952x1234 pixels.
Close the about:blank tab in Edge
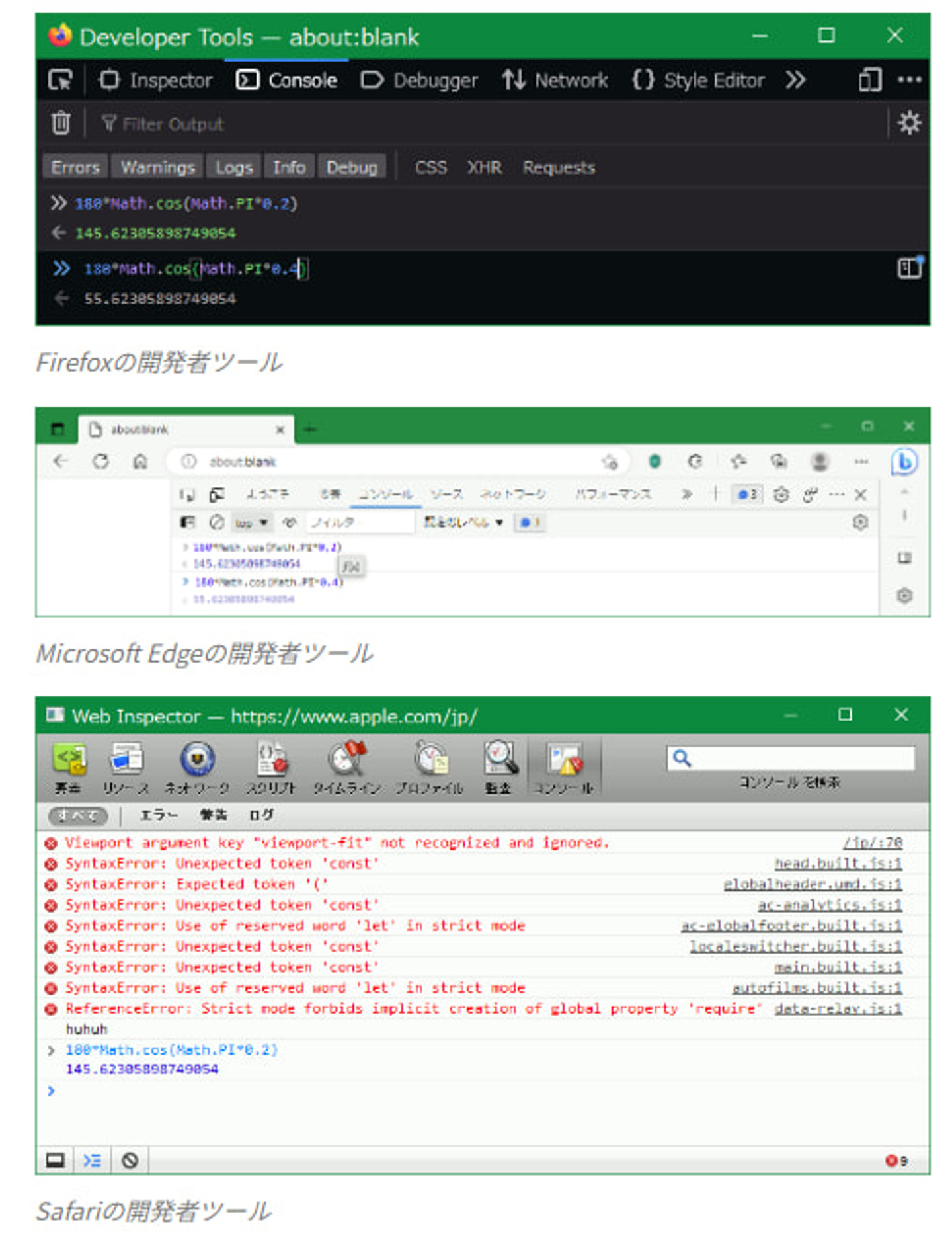click(x=280, y=430)
